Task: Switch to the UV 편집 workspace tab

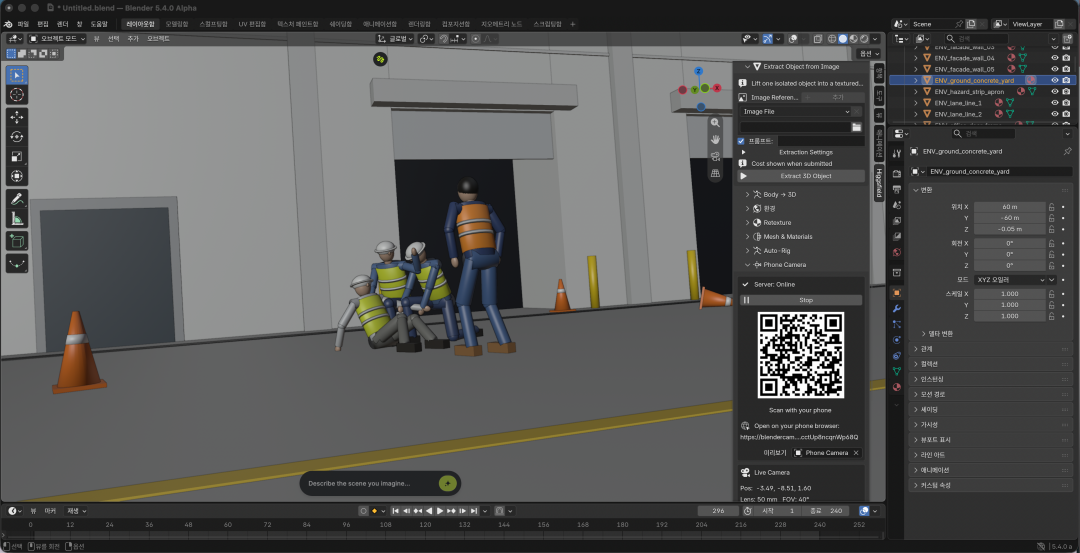Action: coord(252,23)
